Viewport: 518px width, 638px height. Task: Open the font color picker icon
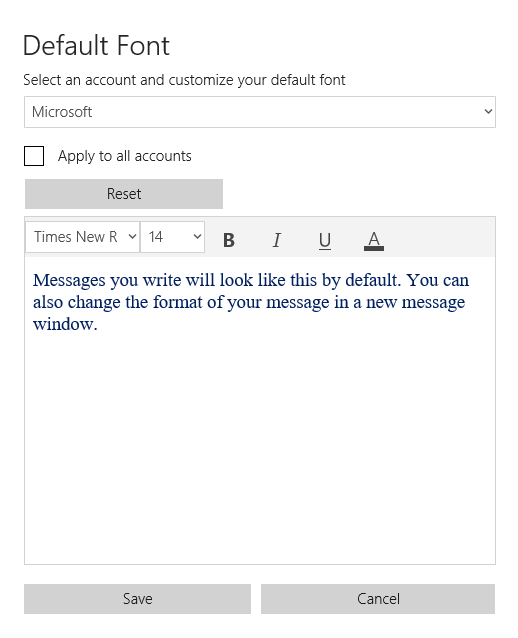point(374,240)
